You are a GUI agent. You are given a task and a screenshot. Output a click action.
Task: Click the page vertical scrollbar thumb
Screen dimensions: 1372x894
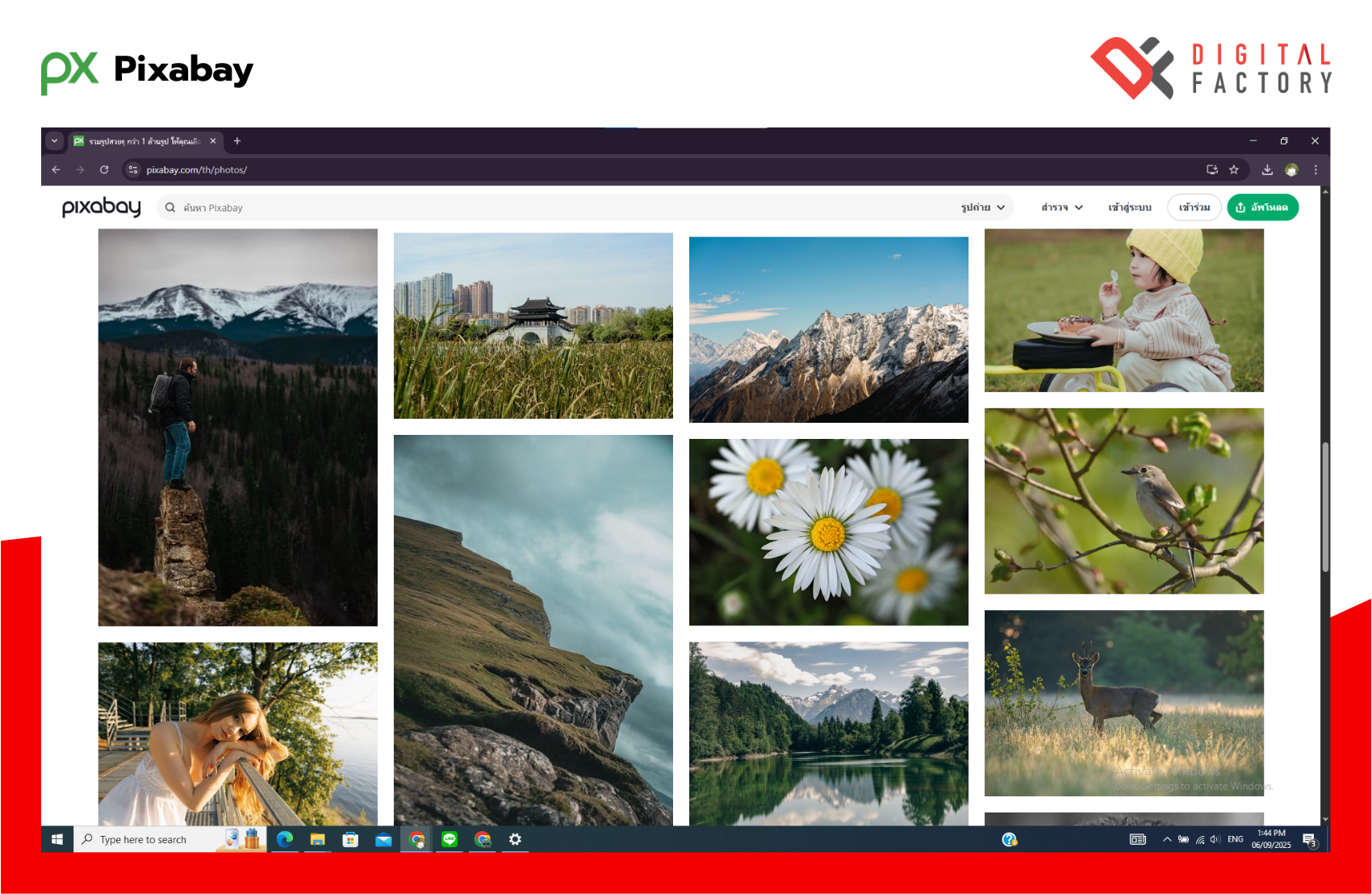[1325, 508]
